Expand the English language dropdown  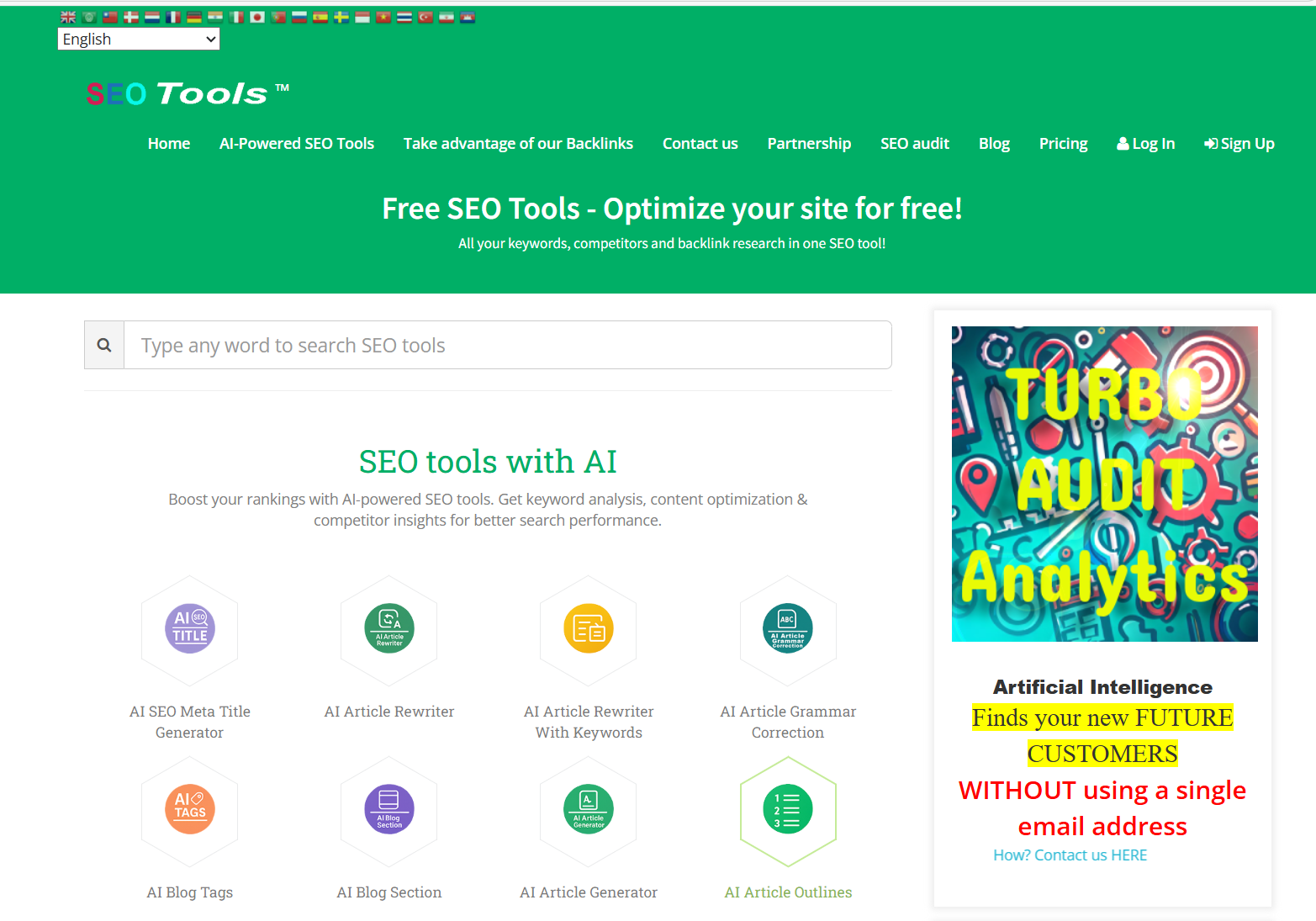pos(139,40)
